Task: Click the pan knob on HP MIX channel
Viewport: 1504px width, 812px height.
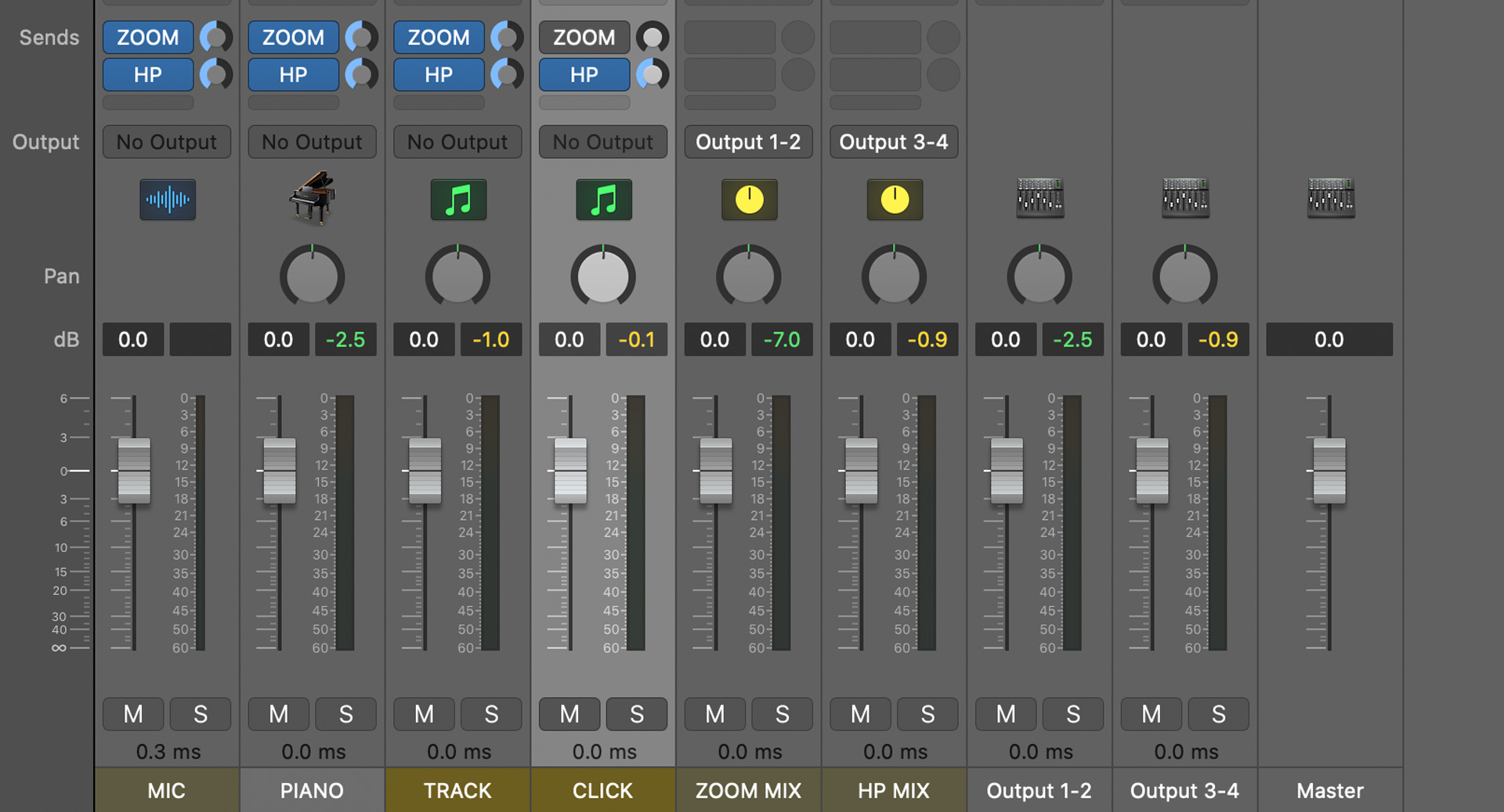Action: pos(894,276)
